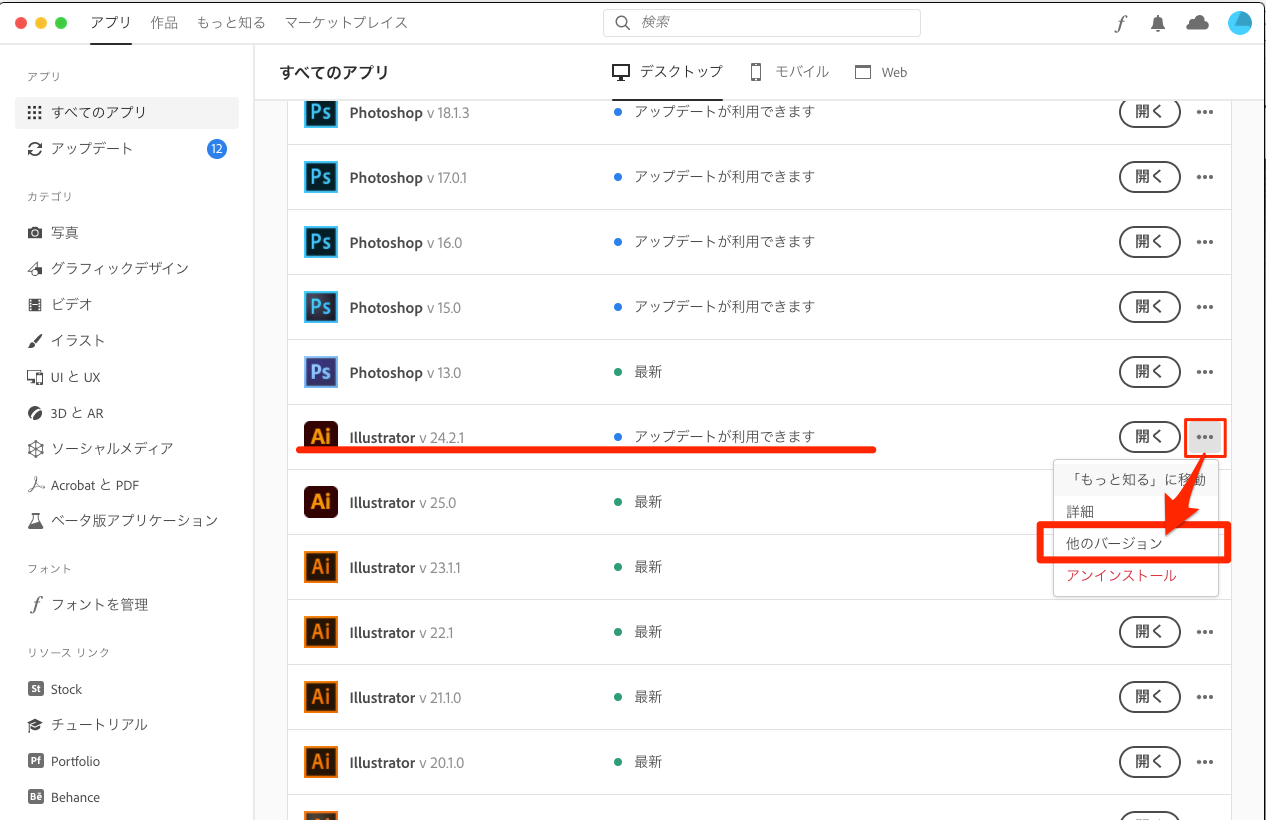Click the Illustrator v 20.1.0 app icon

[320, 762]
